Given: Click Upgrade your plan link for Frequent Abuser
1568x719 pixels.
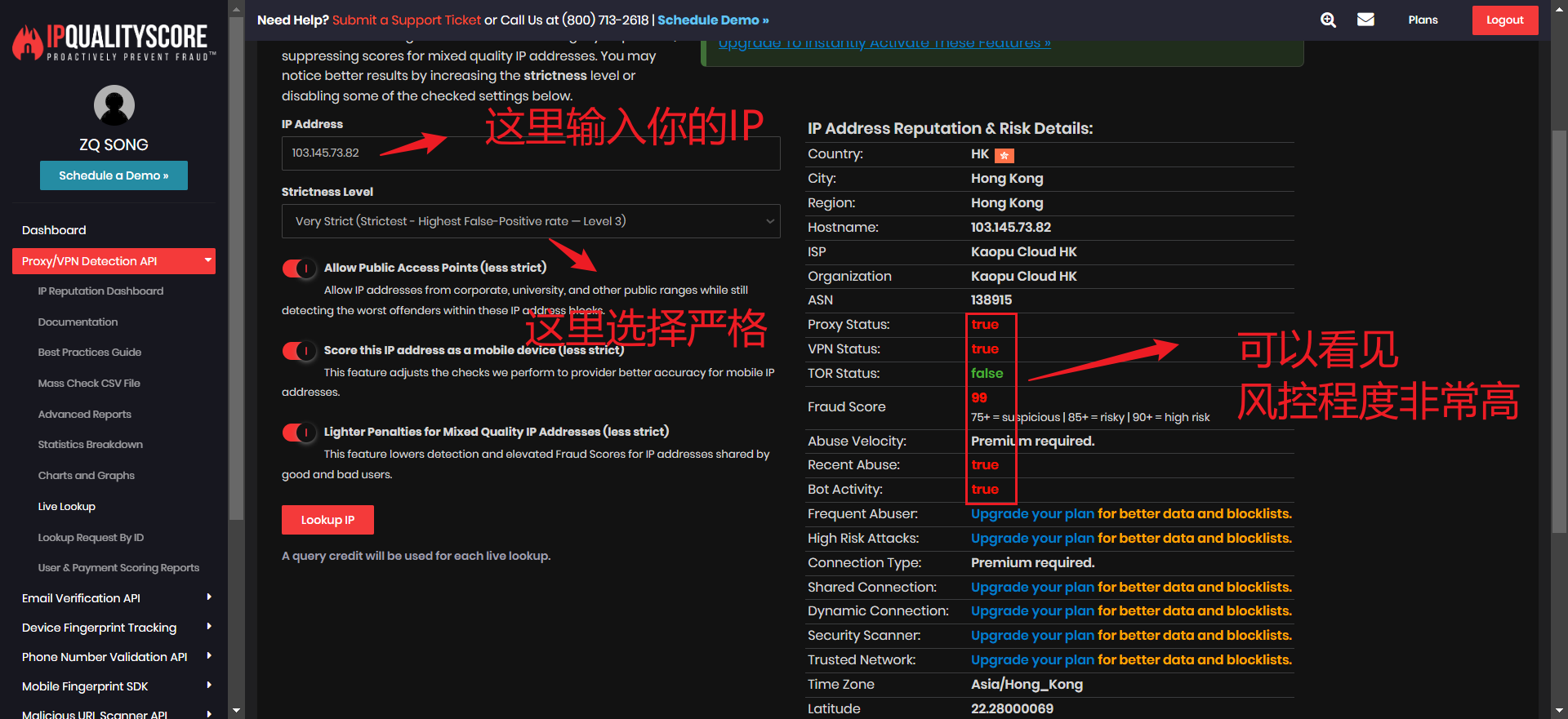Looking at the screenshot, I should click(x=1032, y=514).
